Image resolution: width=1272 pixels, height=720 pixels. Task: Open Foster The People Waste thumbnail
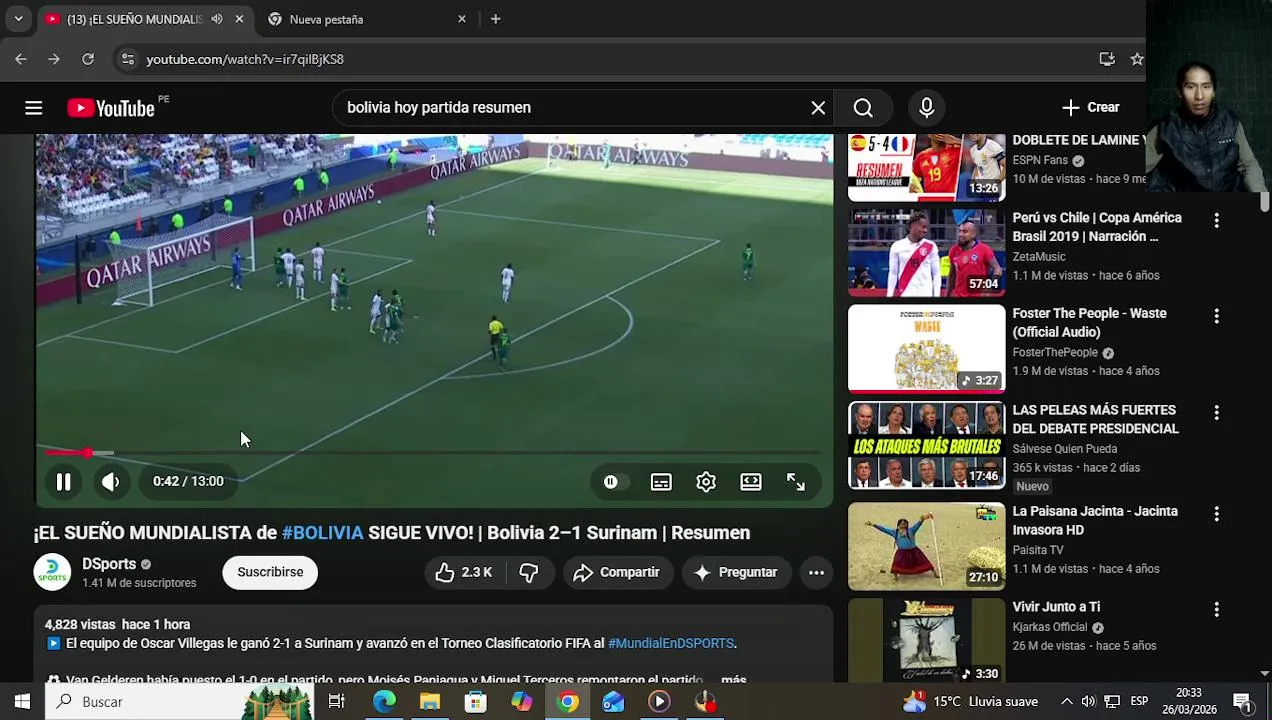coord(926,348)
